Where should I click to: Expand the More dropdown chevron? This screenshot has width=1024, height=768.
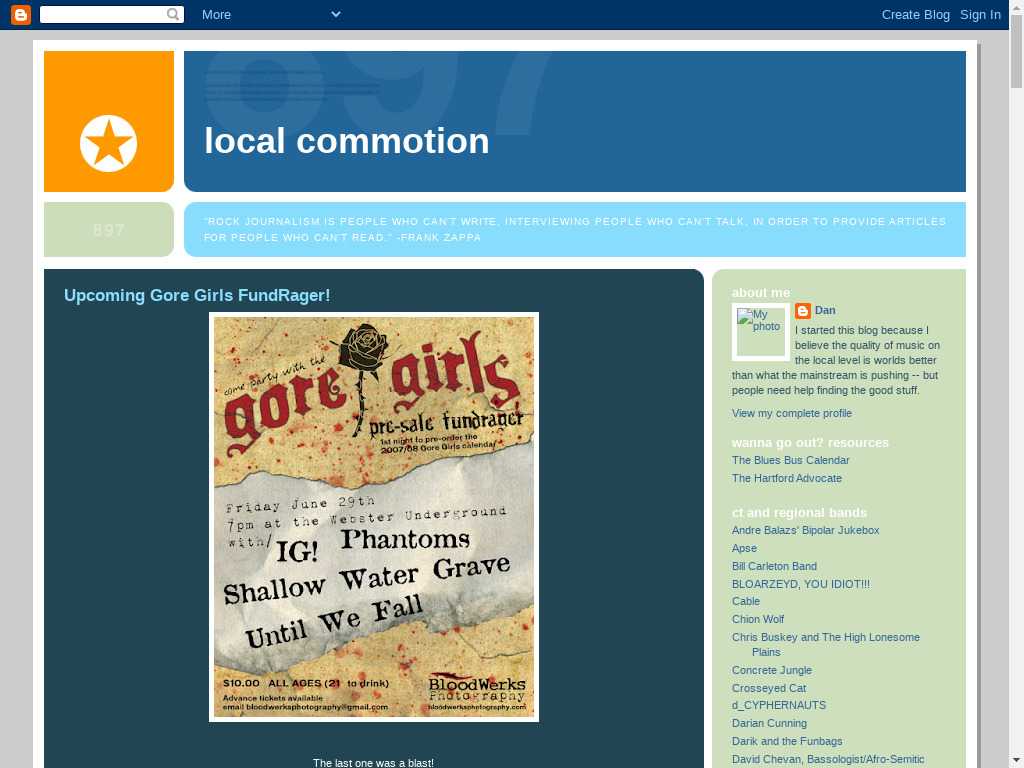(336, 14)
